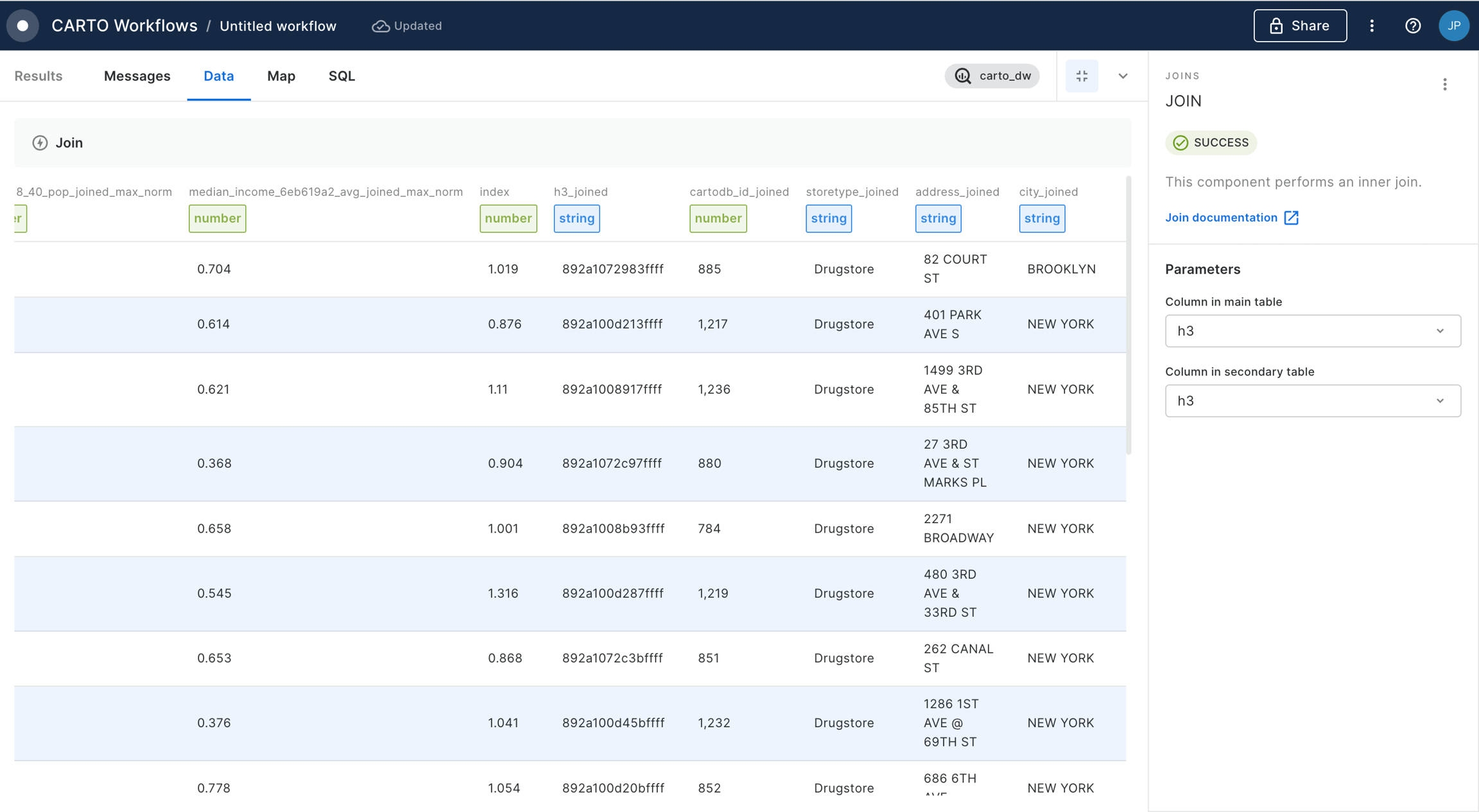Viewport: 1479px width, 812px height.
Task: Open Column in main table dropdown
Action: pyautogui.click(x=1313, y=331)
